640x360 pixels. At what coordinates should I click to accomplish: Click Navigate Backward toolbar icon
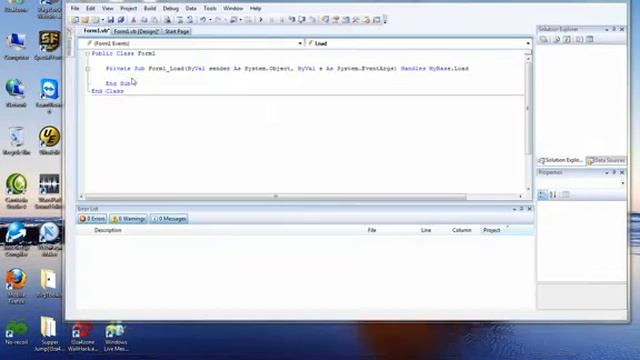tap(233, 20)
